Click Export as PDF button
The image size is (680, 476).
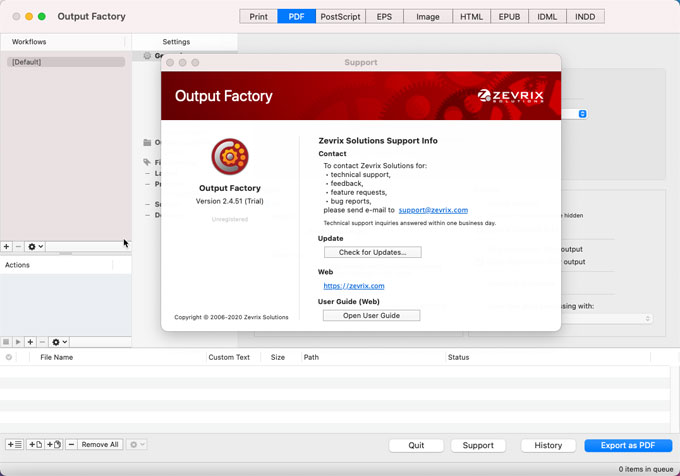pyautogui.click(x=628, y=445)
